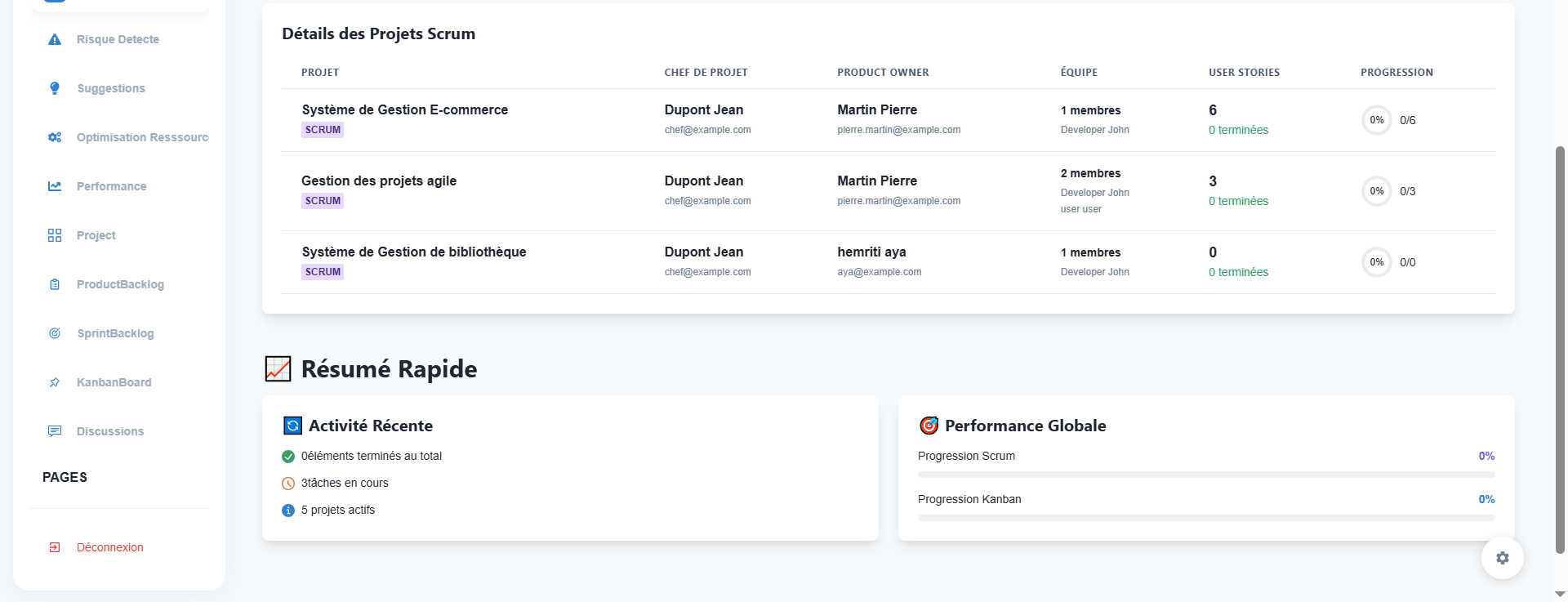Click "2 membres" in agile project row
The height and width of the screenshot is (602, 1568).
pyautogui.click(x=1090, y=173)
